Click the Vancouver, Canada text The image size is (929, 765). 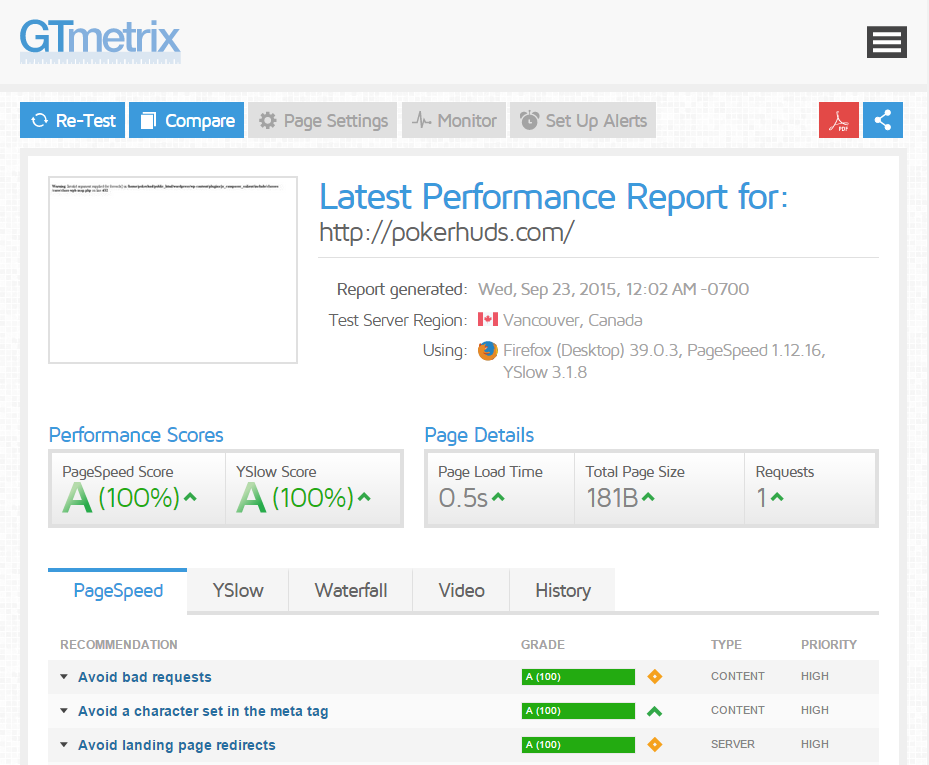coord(573,320)
